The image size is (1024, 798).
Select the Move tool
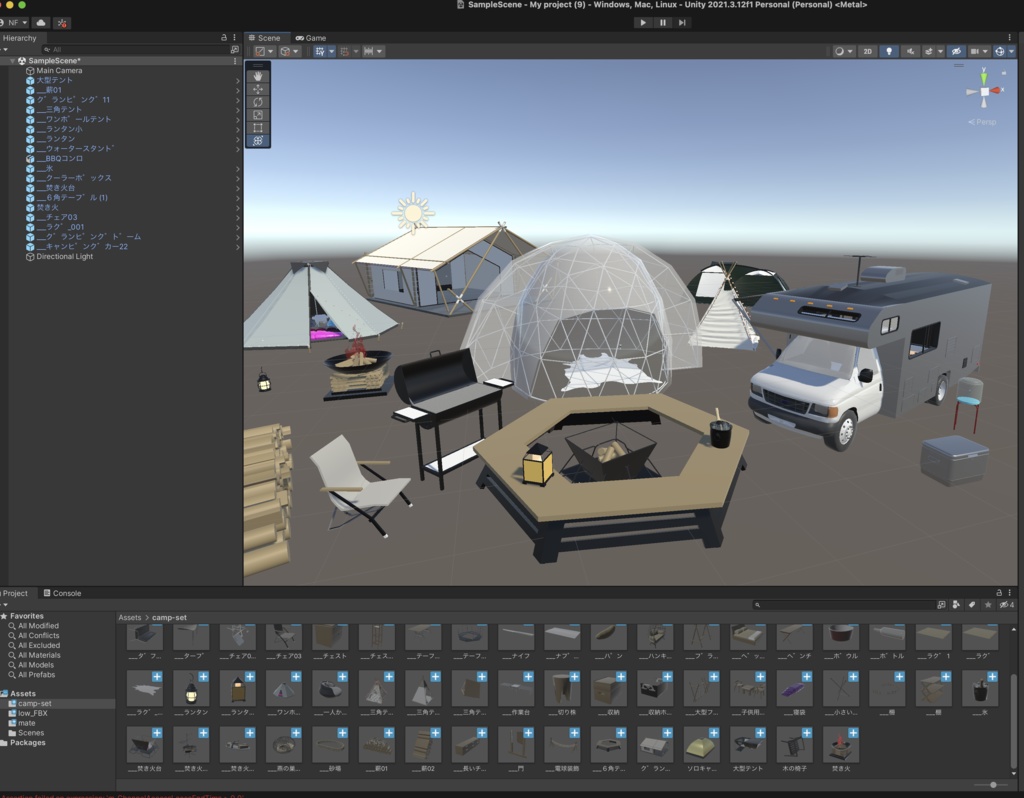[257, 87]
